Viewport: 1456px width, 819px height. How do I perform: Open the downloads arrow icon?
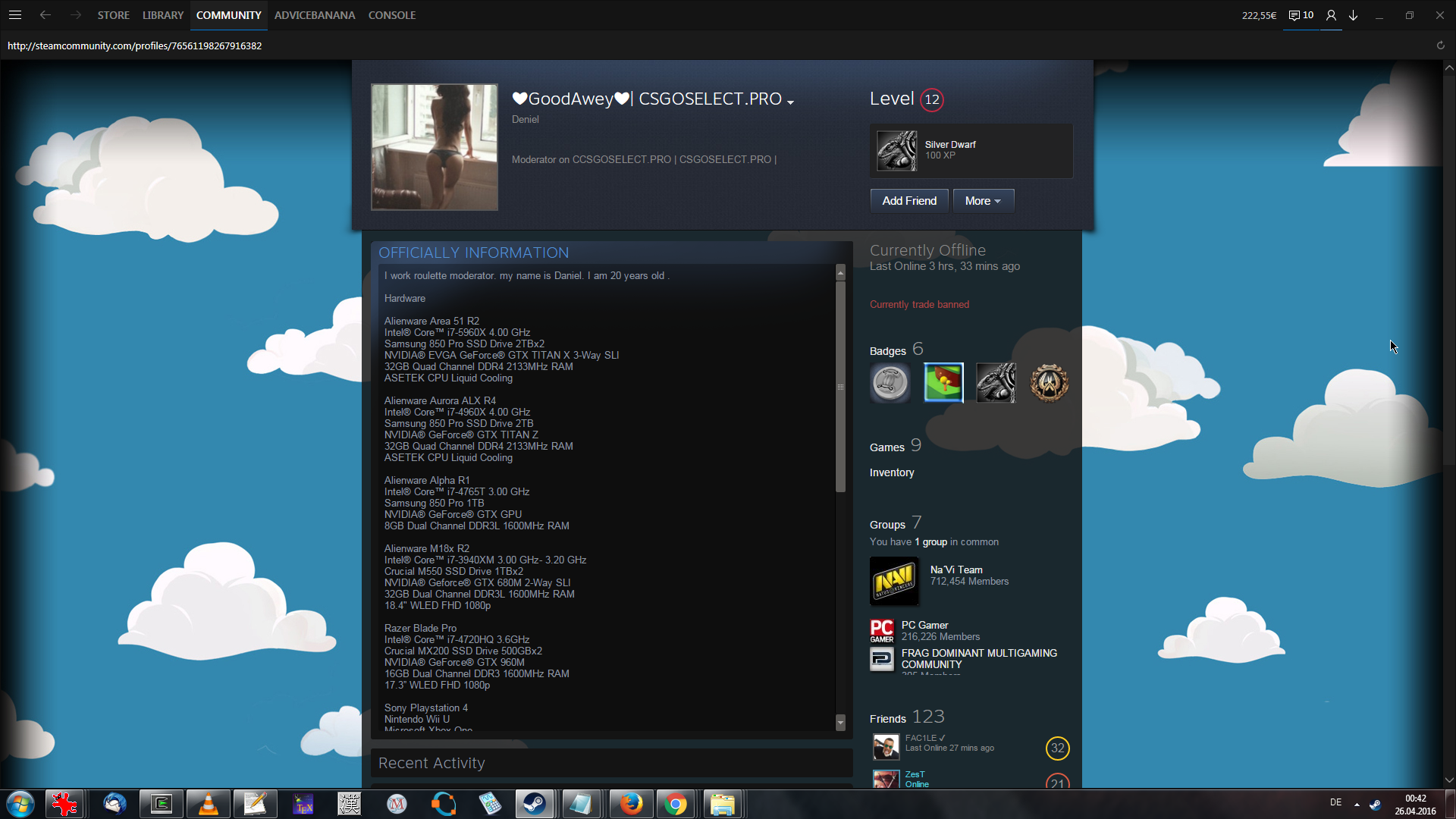[1354, 15]
